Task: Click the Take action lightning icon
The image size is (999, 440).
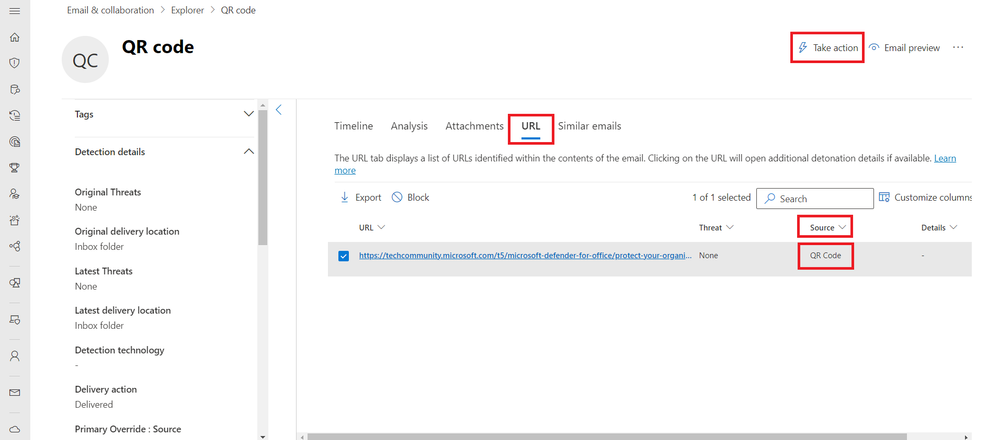Action: [803, 48]
